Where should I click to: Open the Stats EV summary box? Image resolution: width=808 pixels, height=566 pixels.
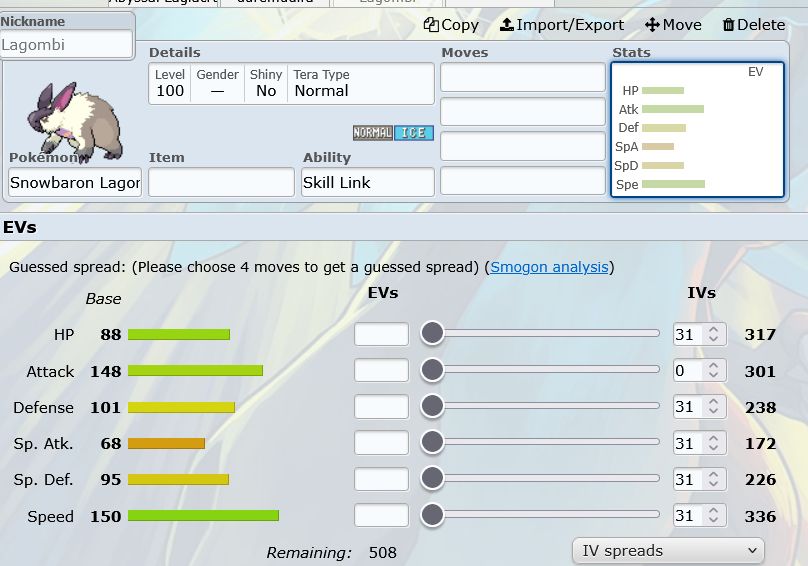(697, 129)
